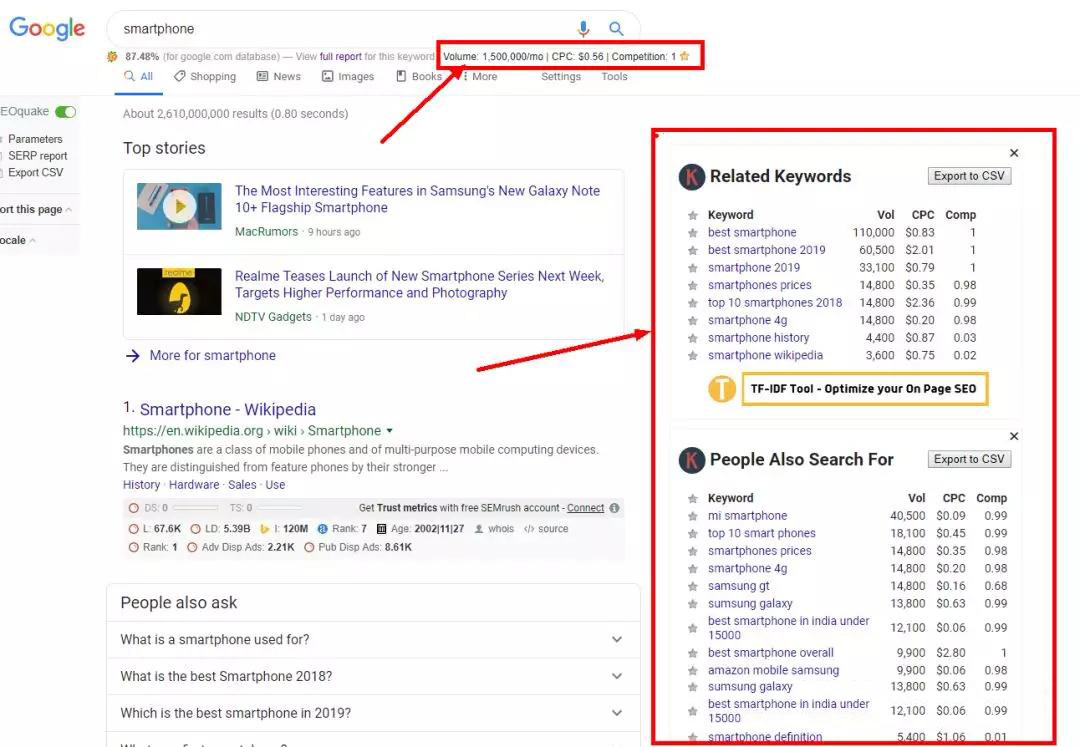Click the voice search microphone icon

(x=584, y=28)
